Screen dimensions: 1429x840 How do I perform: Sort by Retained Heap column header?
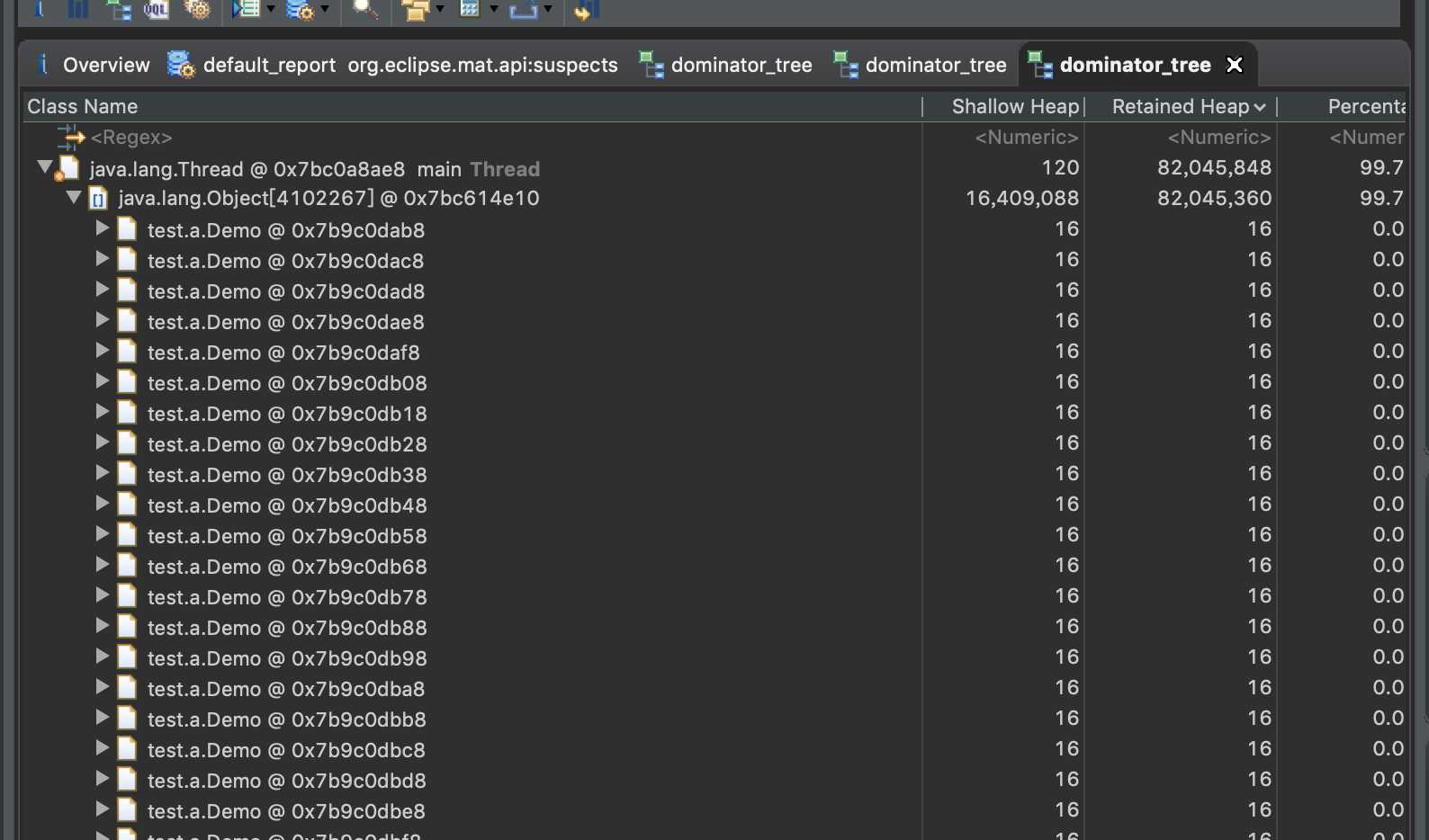point(1182,106)
